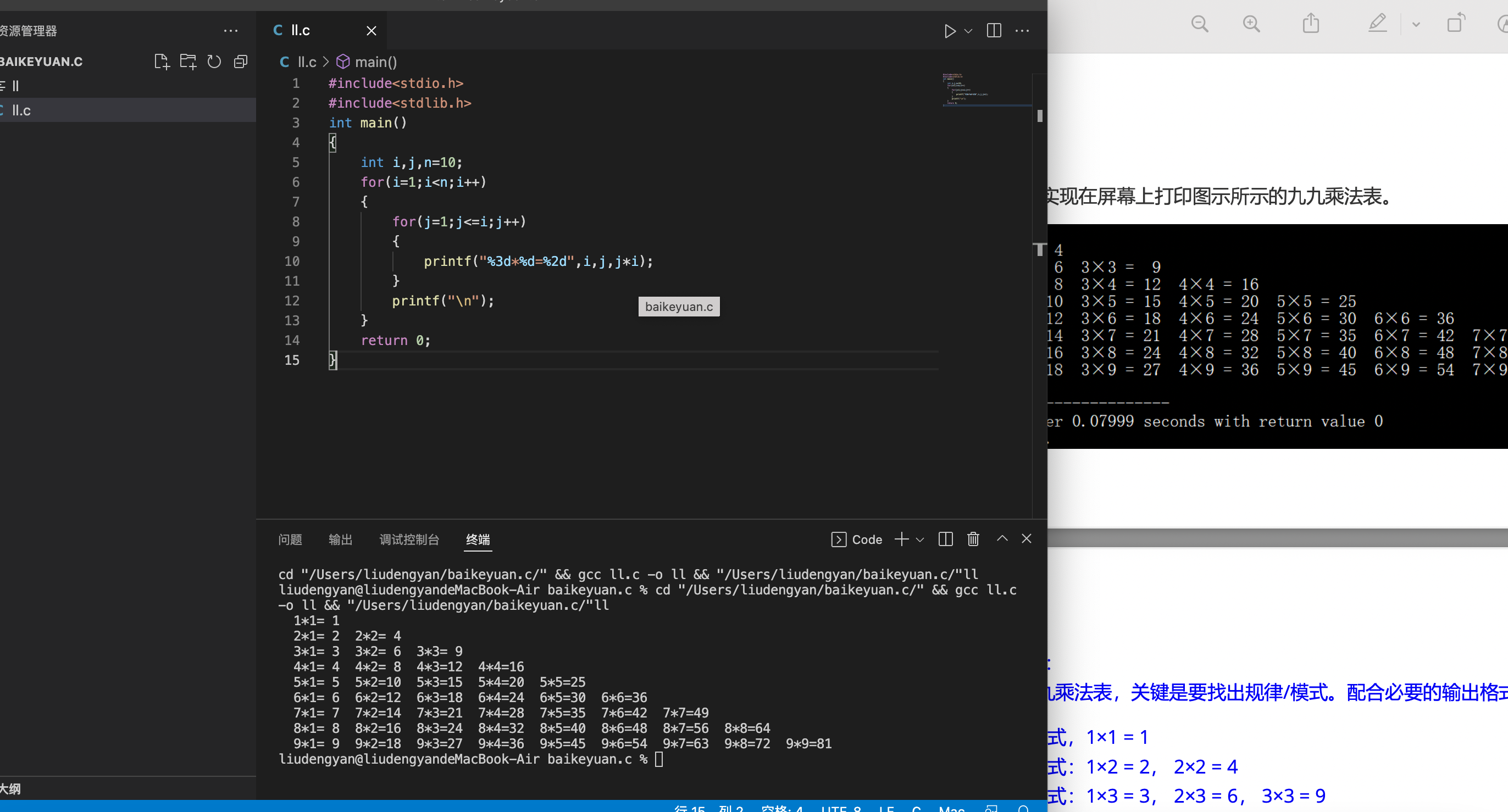Viewport: 1508px width, 812px height.
Task: Switch to the 问题 problems tab
Action: click(290, 540)
